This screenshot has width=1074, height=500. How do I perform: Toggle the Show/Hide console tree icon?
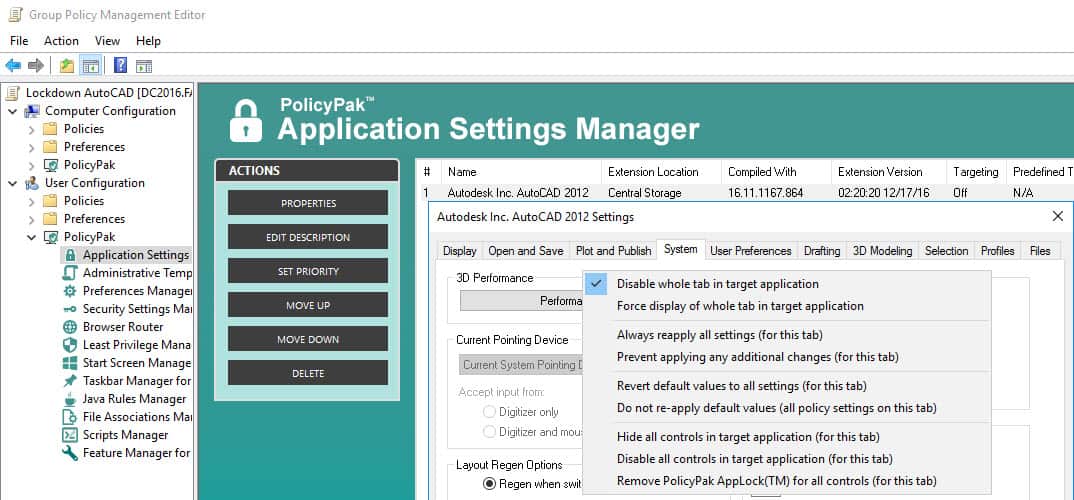coord(90,66)
